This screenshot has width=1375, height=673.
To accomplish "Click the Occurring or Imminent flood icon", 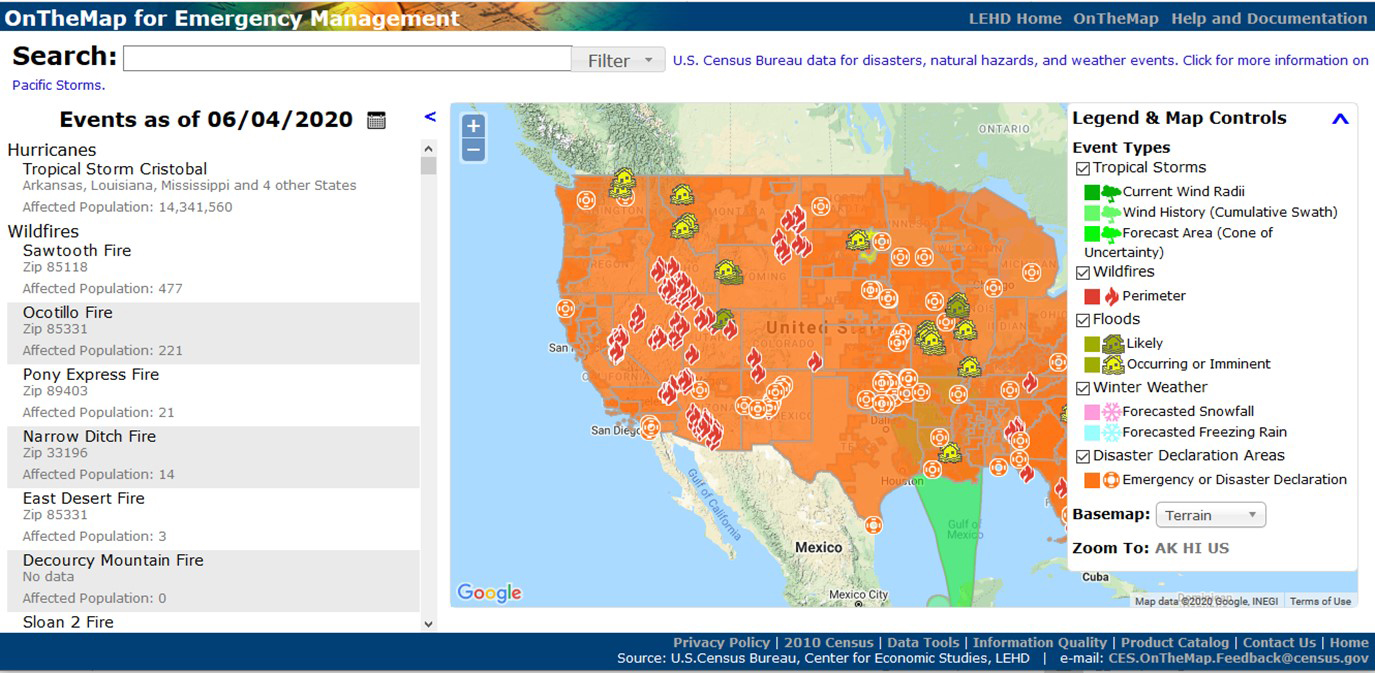I will (1113, 364).
